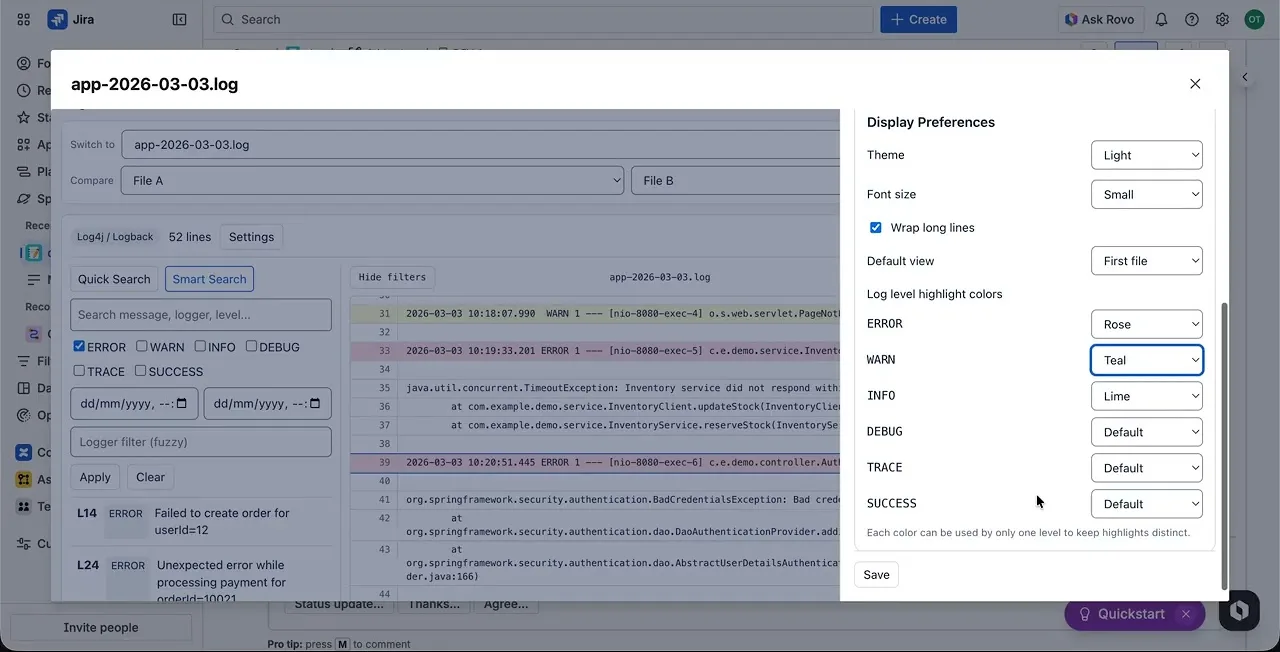Collapse sidebar with the panel toggle icon
The image size is (1280, 652).
(179, 19)
